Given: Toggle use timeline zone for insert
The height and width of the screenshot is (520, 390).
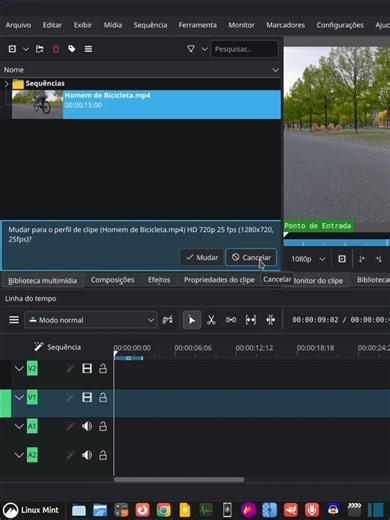Looking at the screenshot, I should pos(167,320).
